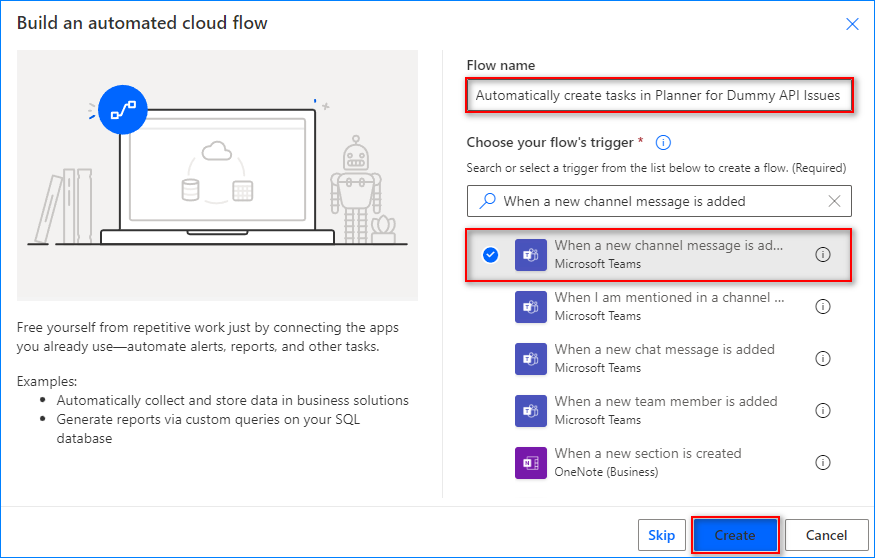Uncheck the selected new channel message trigger
875x558 pixels.
[x=490, y=255]
